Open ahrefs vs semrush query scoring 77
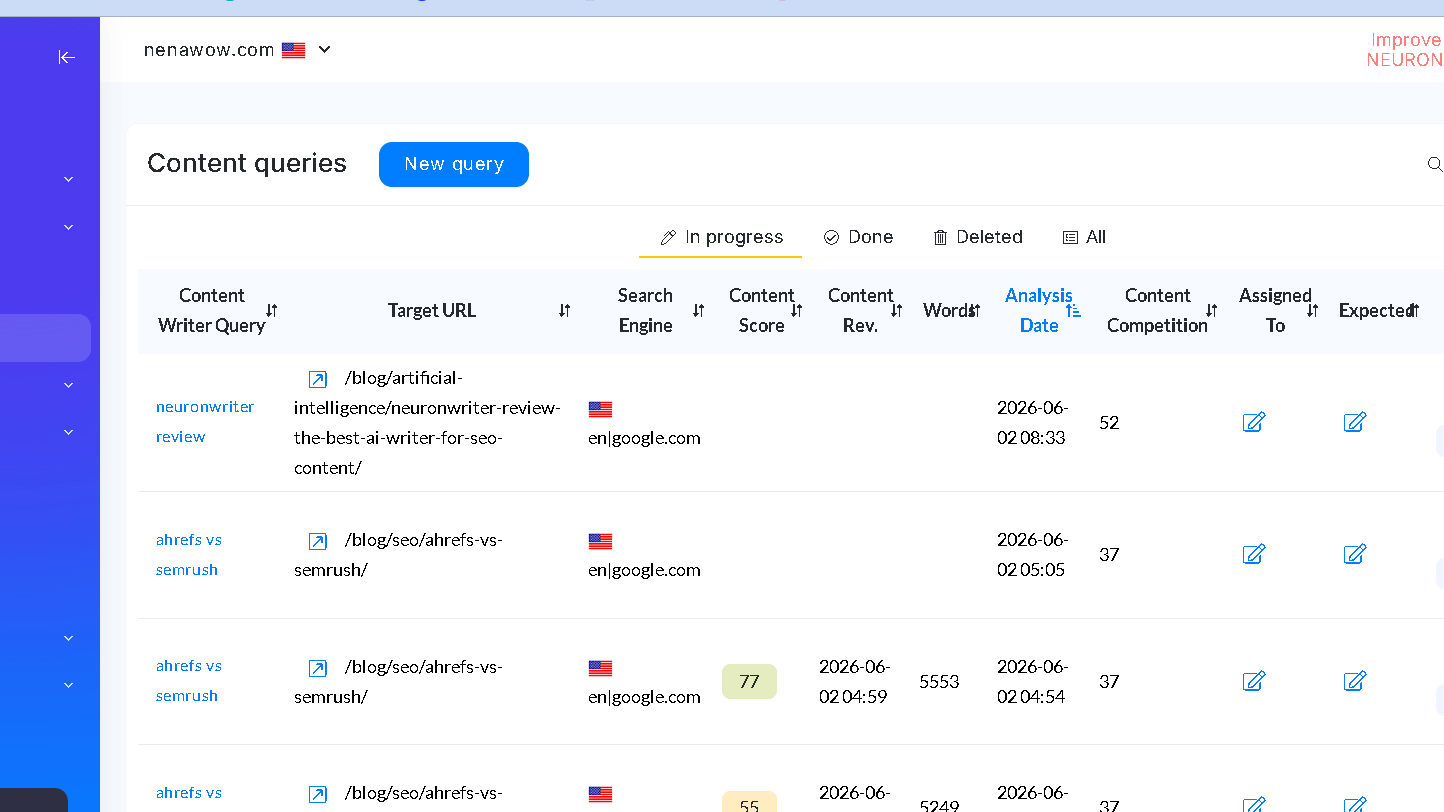1444x812 pixels. point(189,681)
